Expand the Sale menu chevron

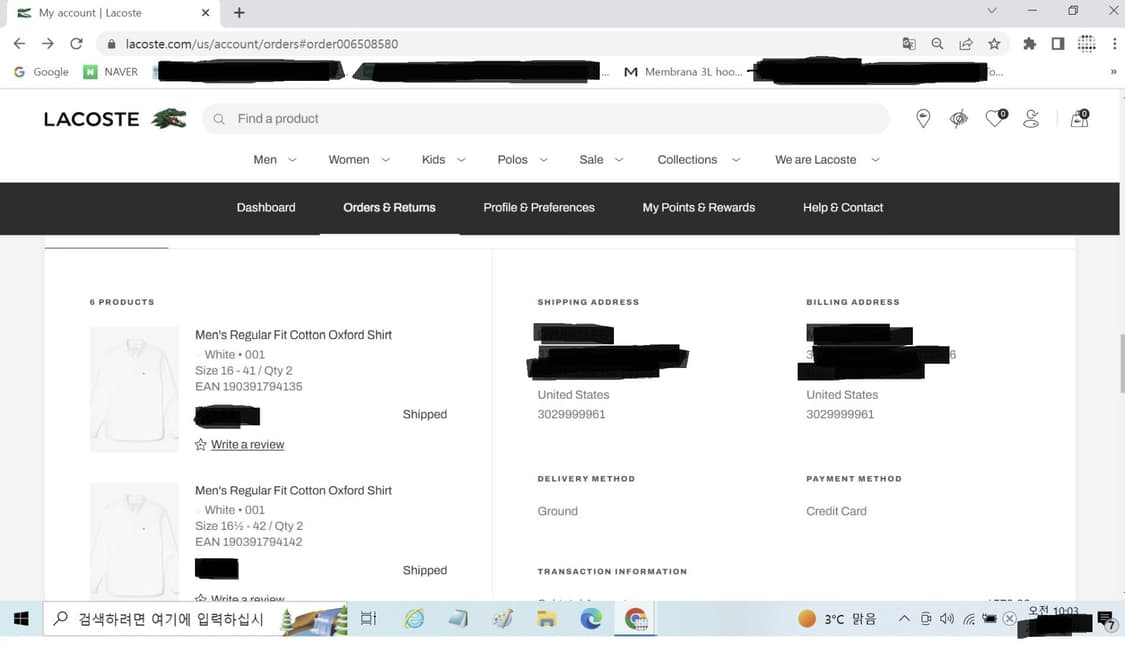tap(619, 160)
